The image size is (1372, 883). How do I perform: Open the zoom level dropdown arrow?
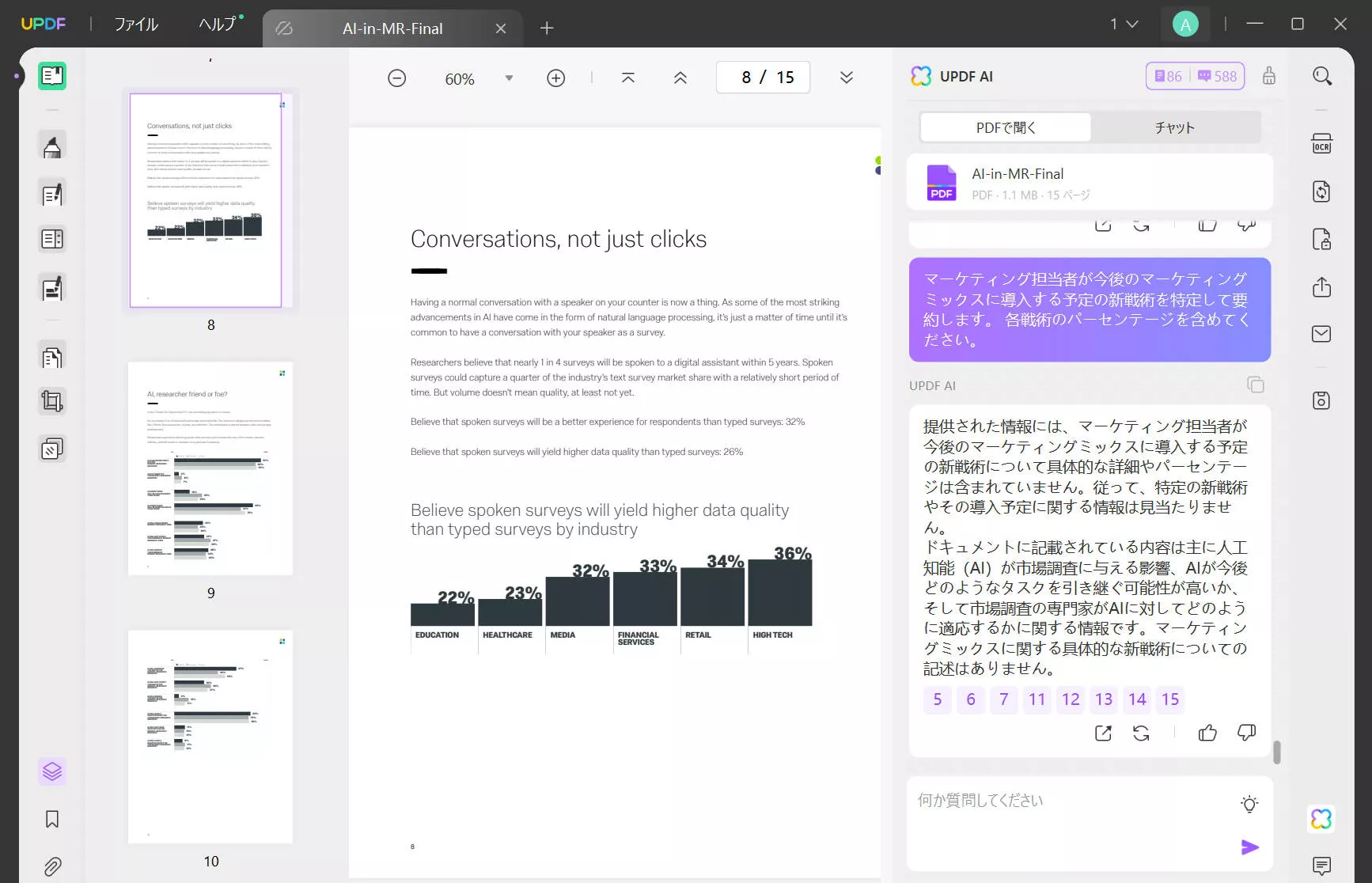tap(509, 78)
